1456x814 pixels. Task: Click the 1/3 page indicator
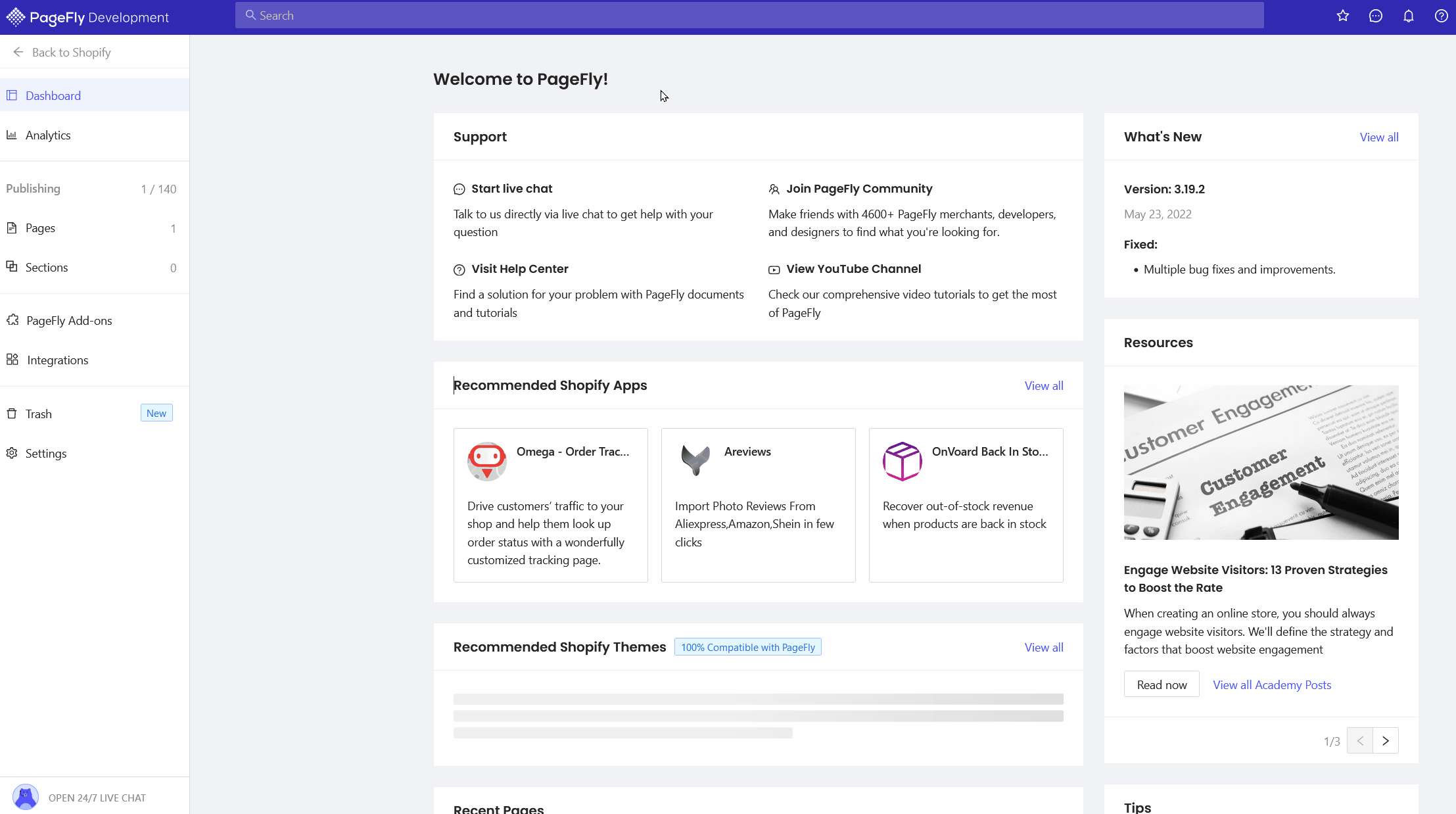pyautogui.click(x=1331, y=741)
